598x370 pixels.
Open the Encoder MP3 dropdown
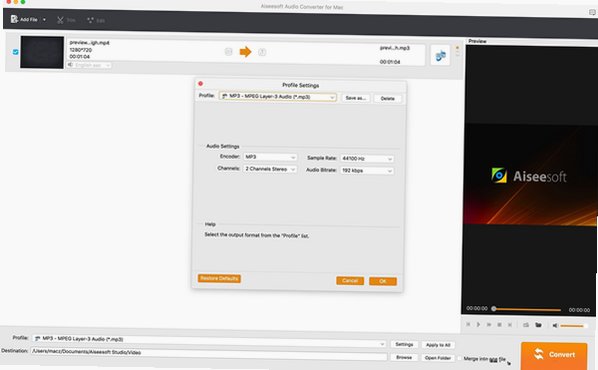click(x=270, y=157)
